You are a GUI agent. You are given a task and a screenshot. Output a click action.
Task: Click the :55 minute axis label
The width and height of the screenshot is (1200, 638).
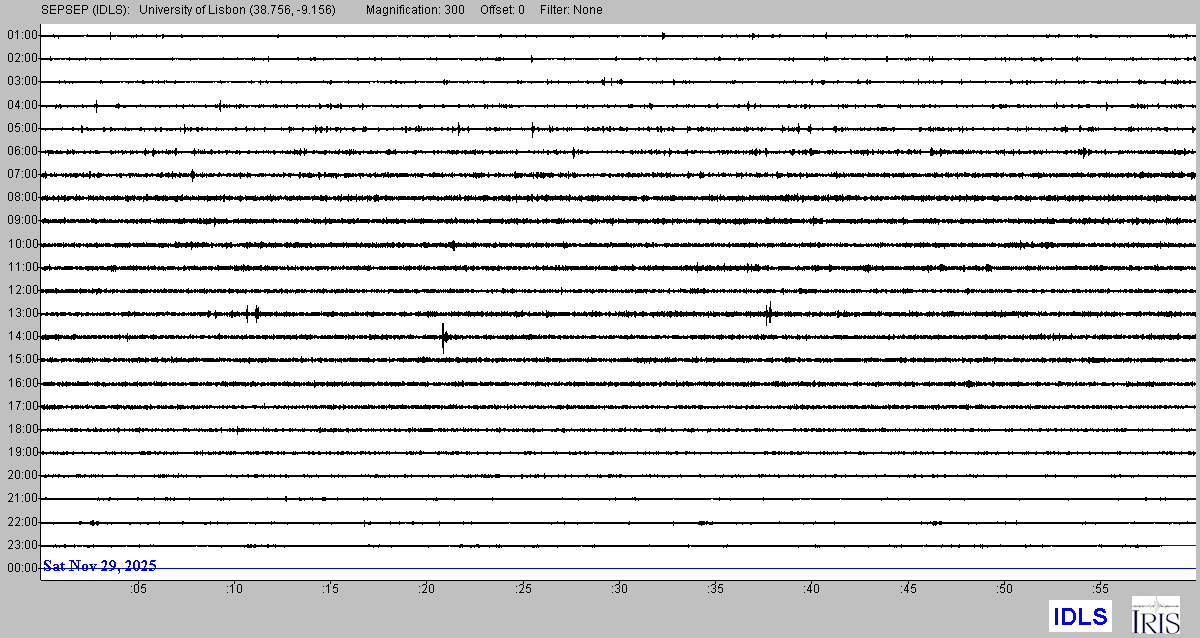point(1100,589)
